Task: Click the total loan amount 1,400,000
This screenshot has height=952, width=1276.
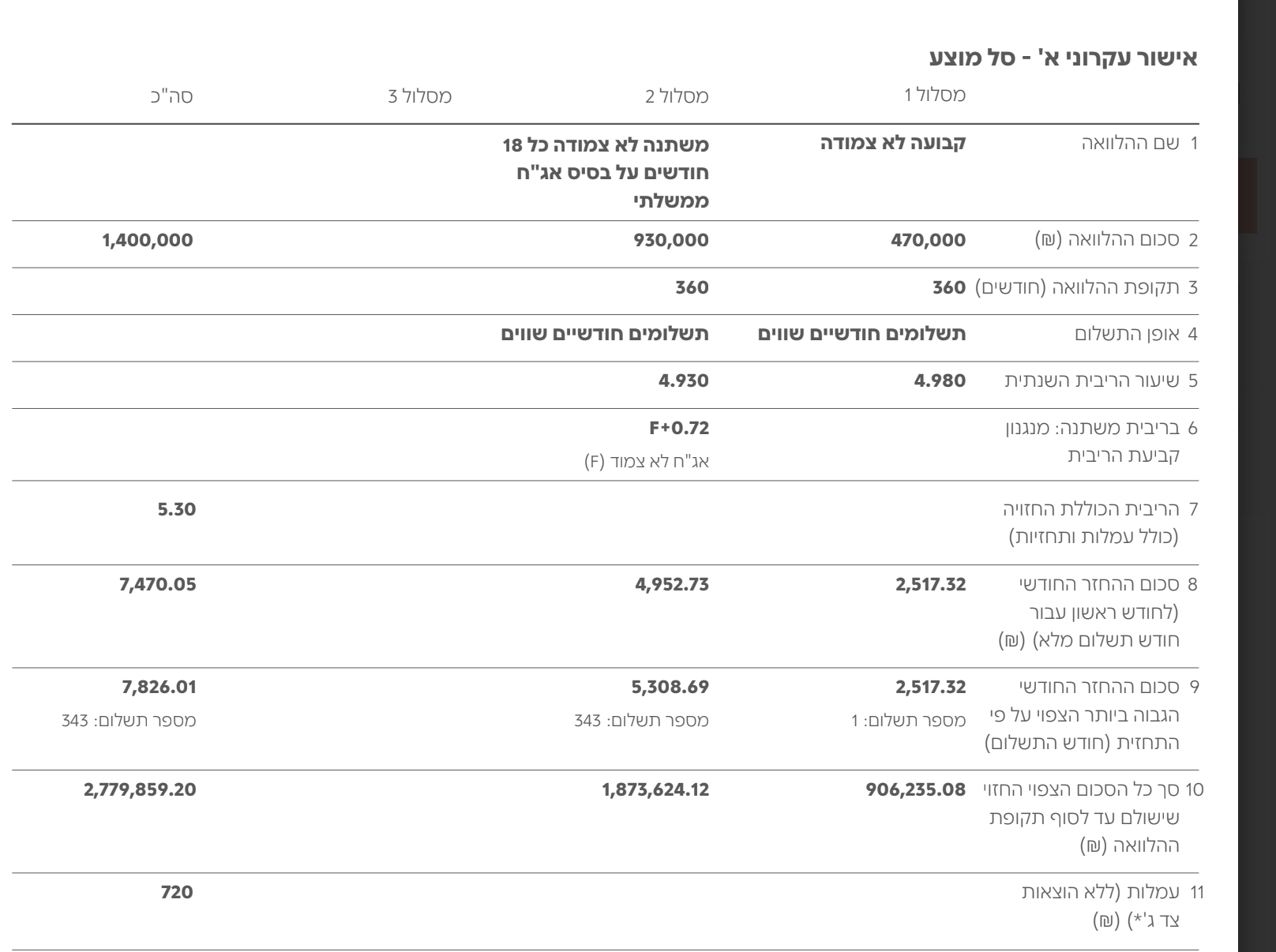Action: (x=148, y=240)
